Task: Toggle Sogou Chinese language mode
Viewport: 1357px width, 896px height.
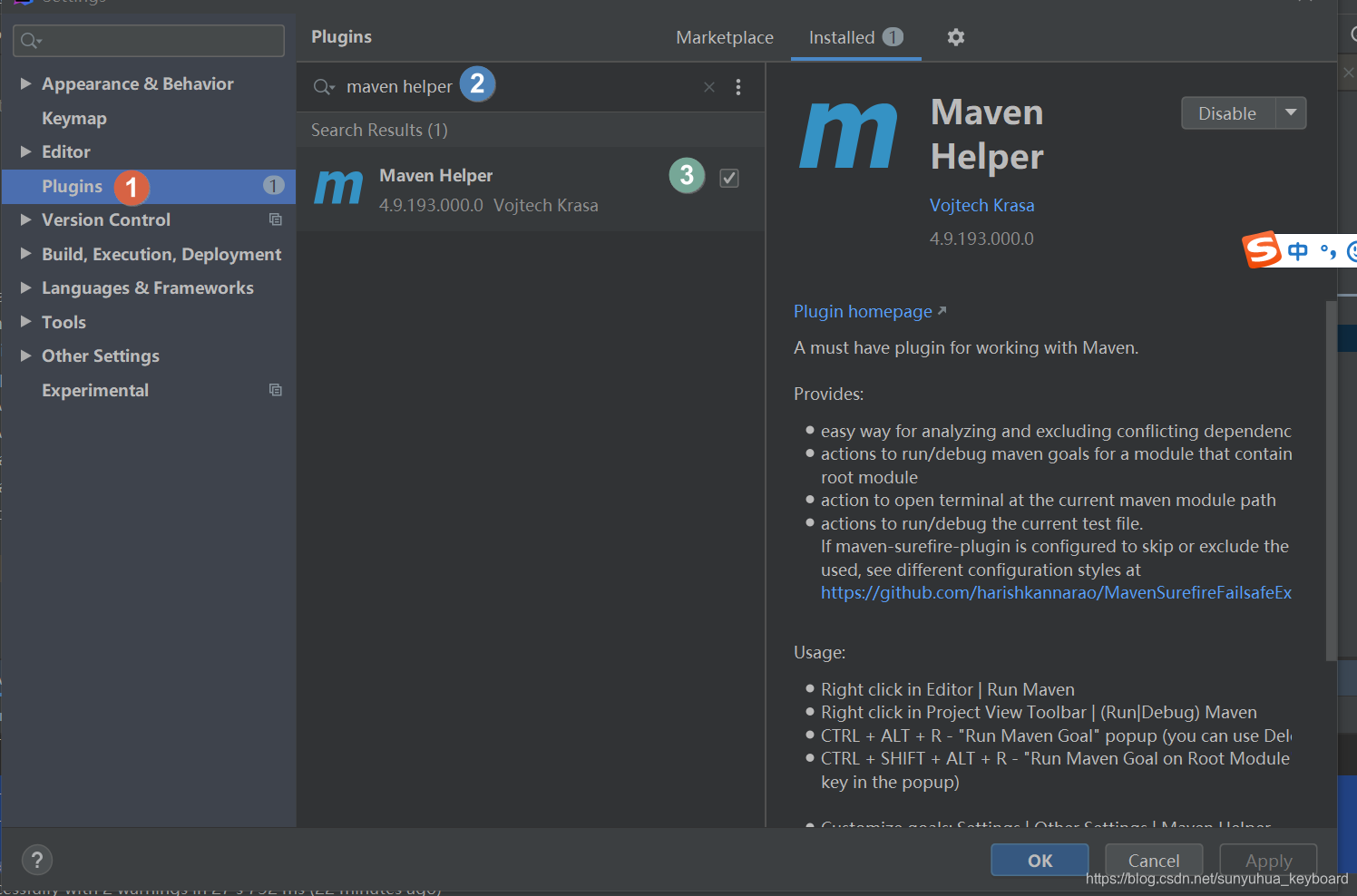Action: [x=1298, y=251]
